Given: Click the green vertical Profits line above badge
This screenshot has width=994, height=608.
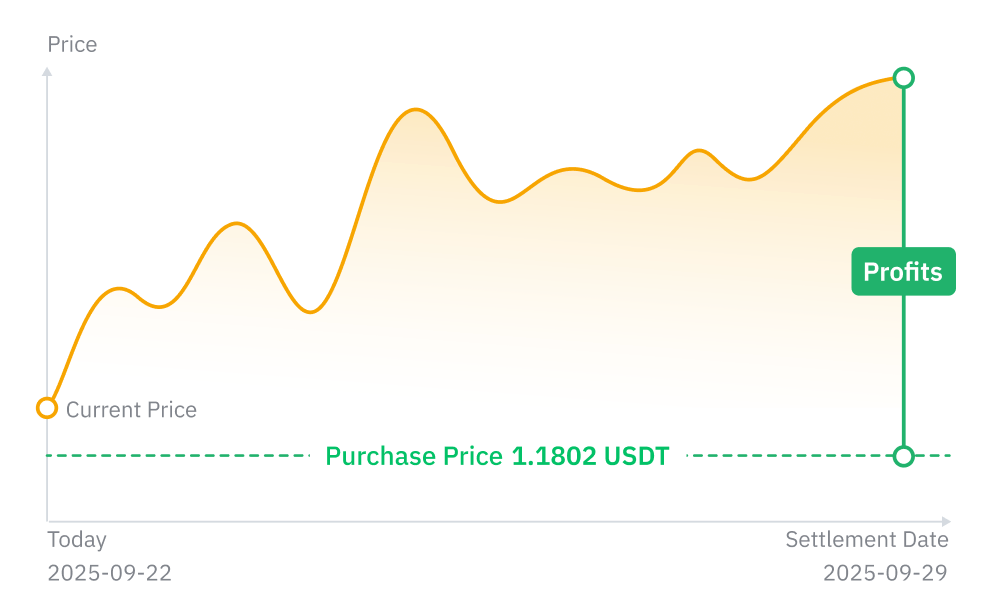Looking at the screenshot, I should [x=903, y=168].
